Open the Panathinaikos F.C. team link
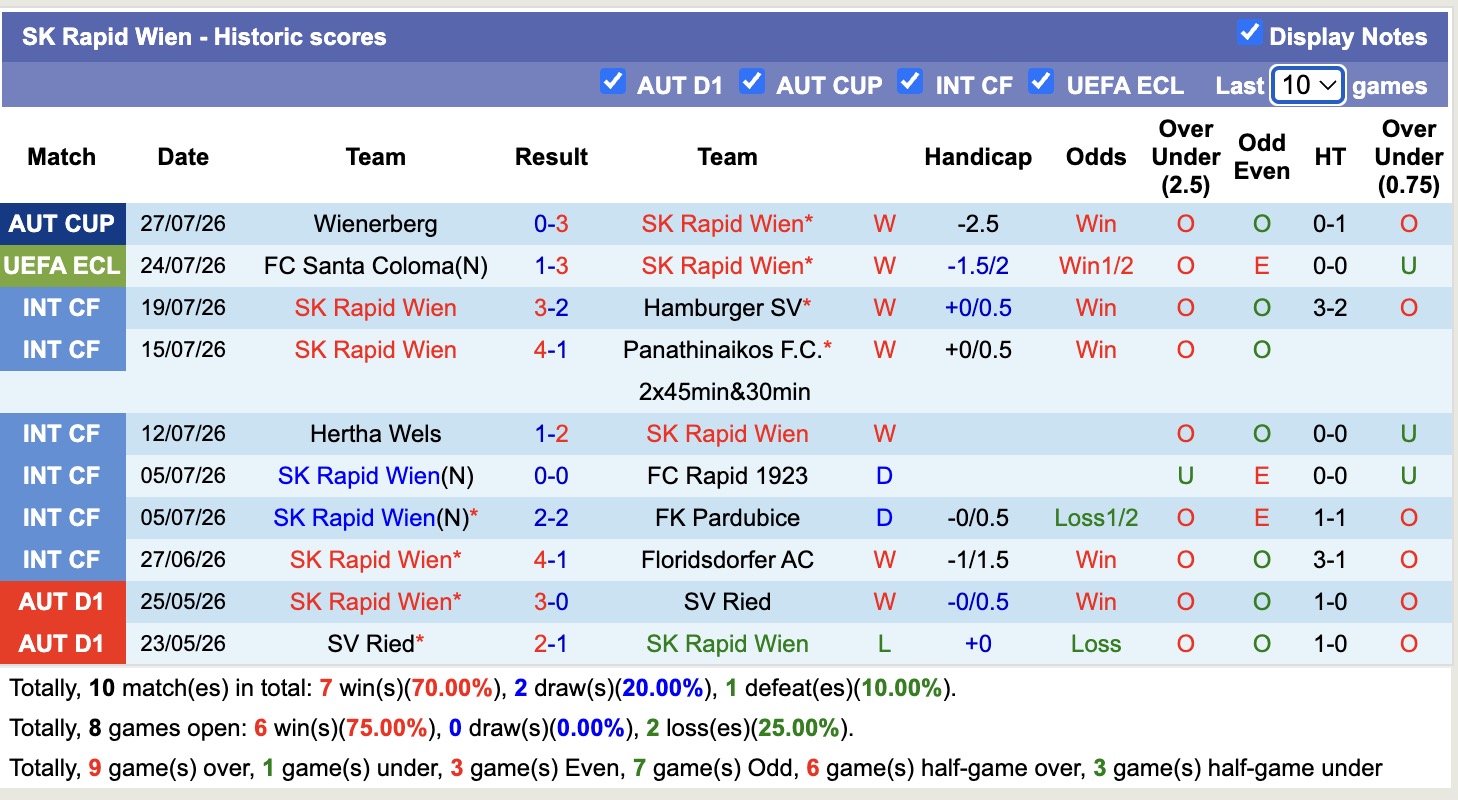The width and height of the screenshot is (1458, 800). point(722,350)
